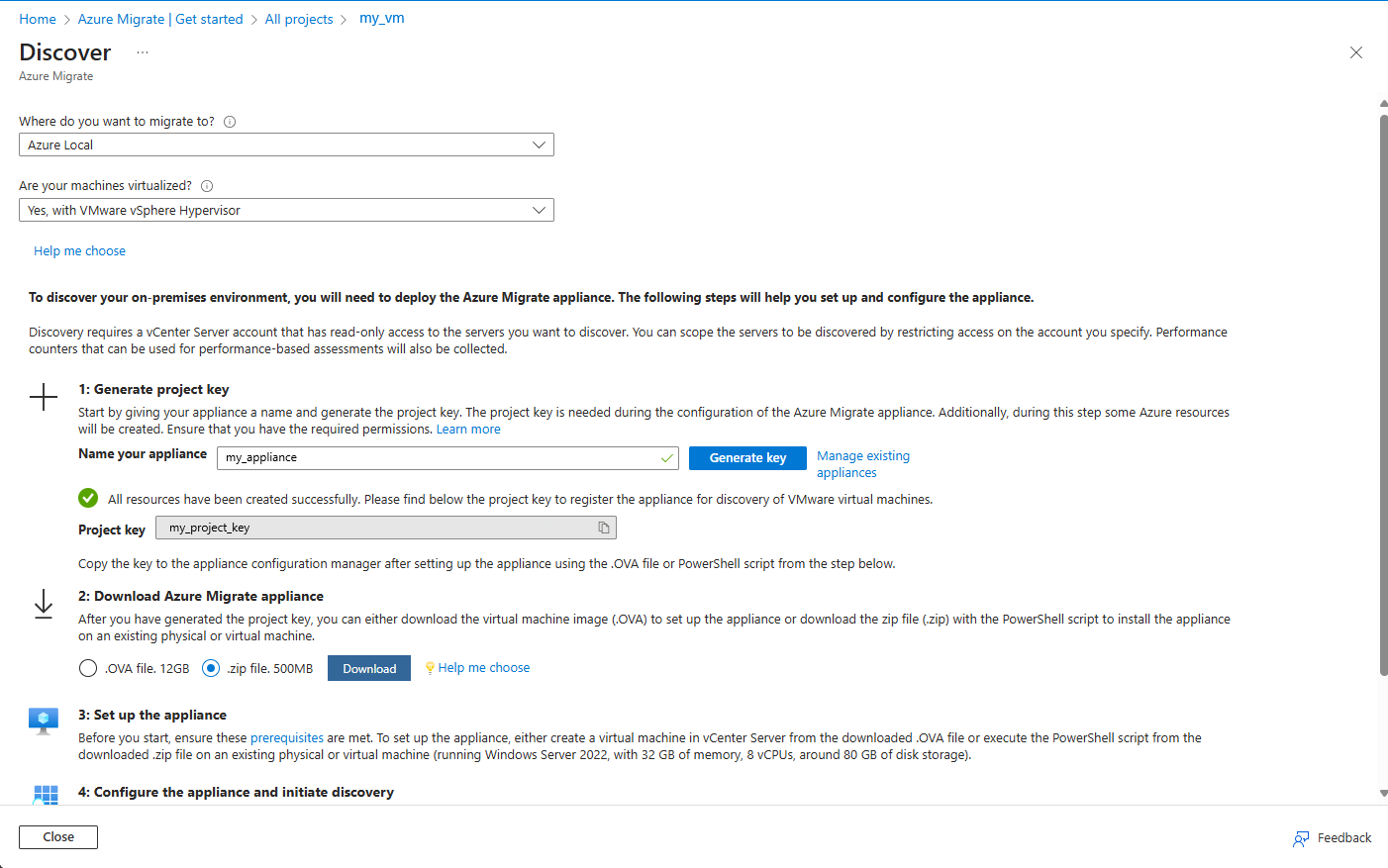
Task: Open the 'Where do you want to migrate to?' dropdown
Action: coord(286,145)
